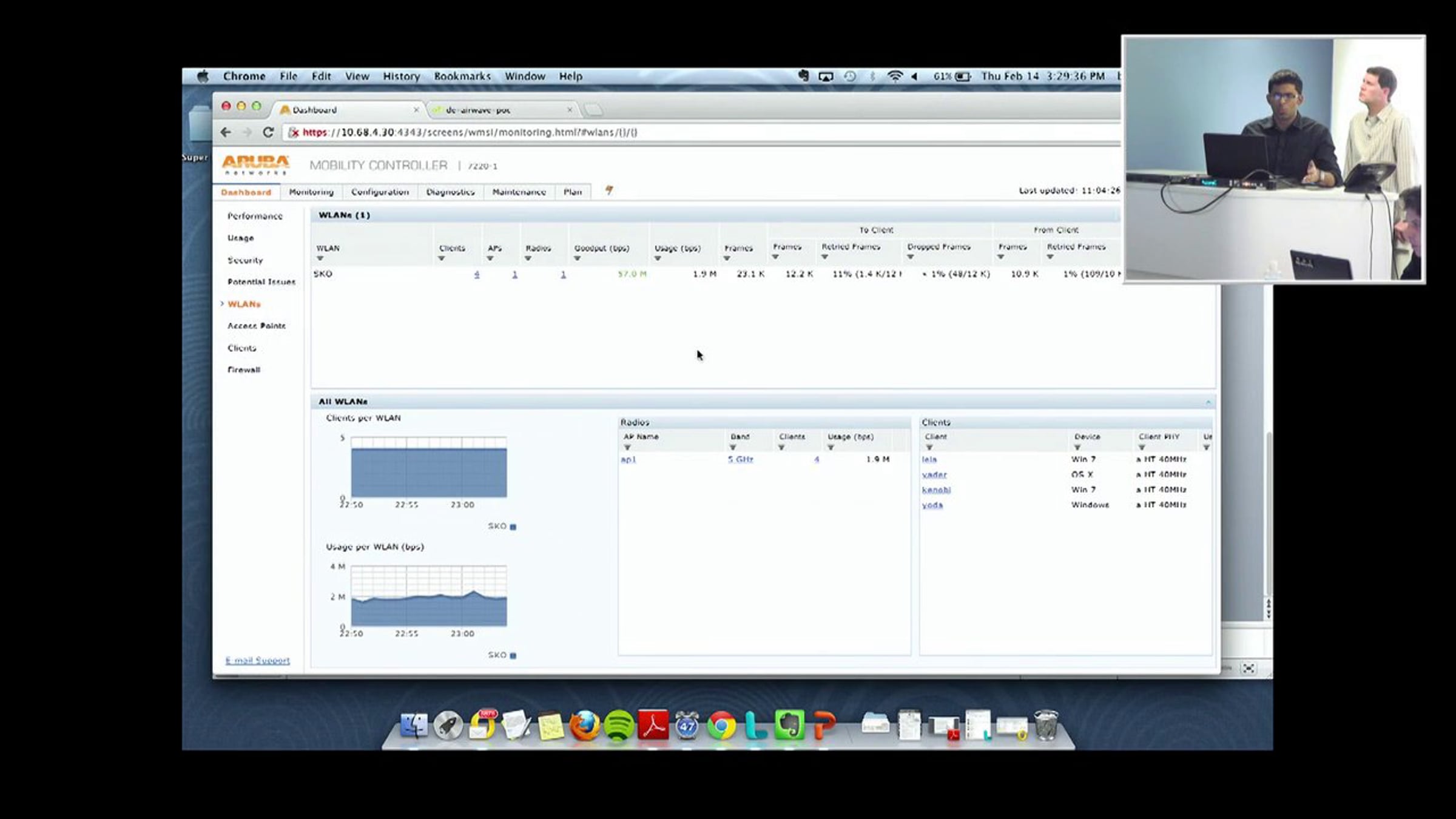Switch to the Configuration tab

380,192
